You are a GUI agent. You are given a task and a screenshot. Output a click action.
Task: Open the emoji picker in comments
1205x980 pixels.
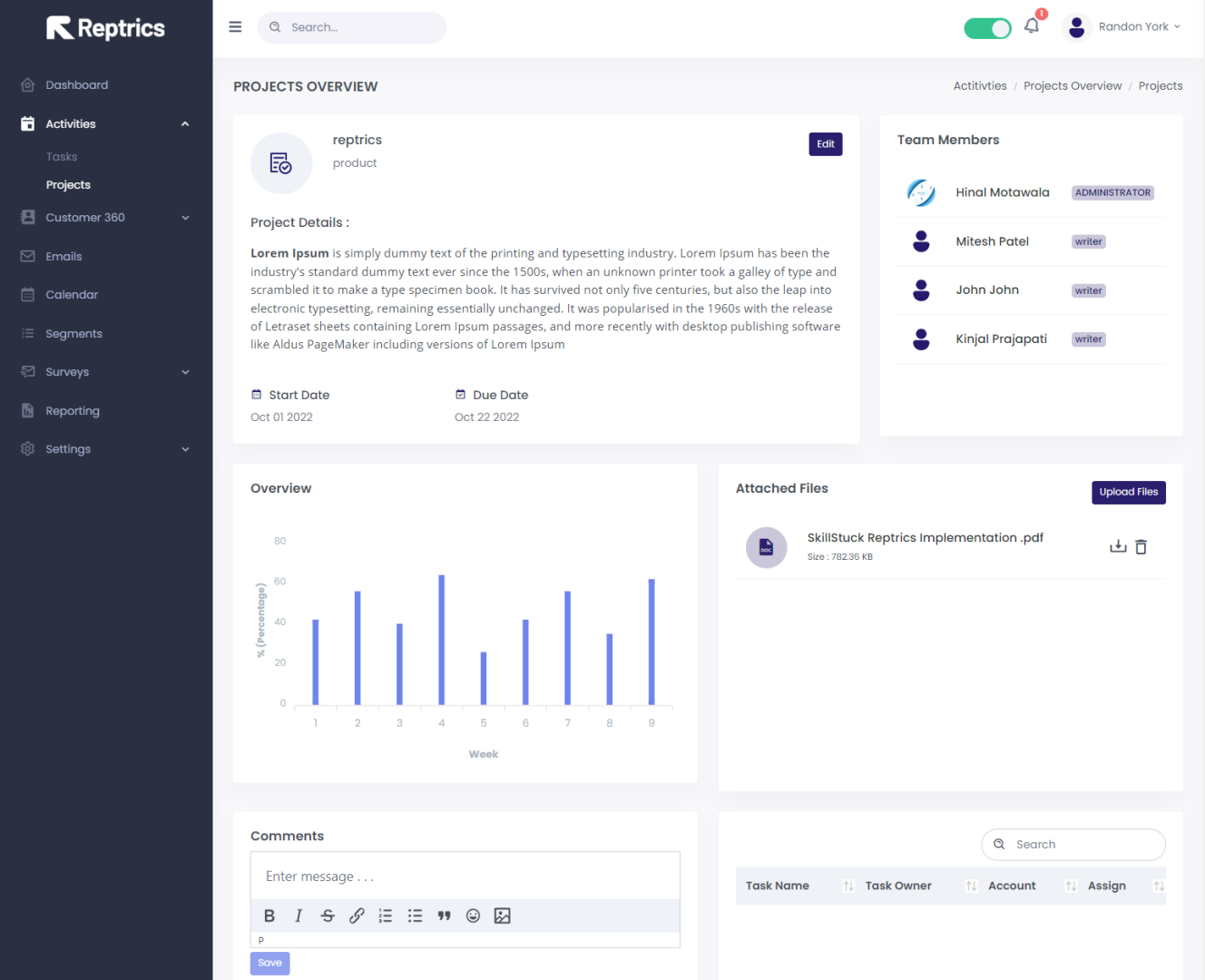(x=473, y=916)
